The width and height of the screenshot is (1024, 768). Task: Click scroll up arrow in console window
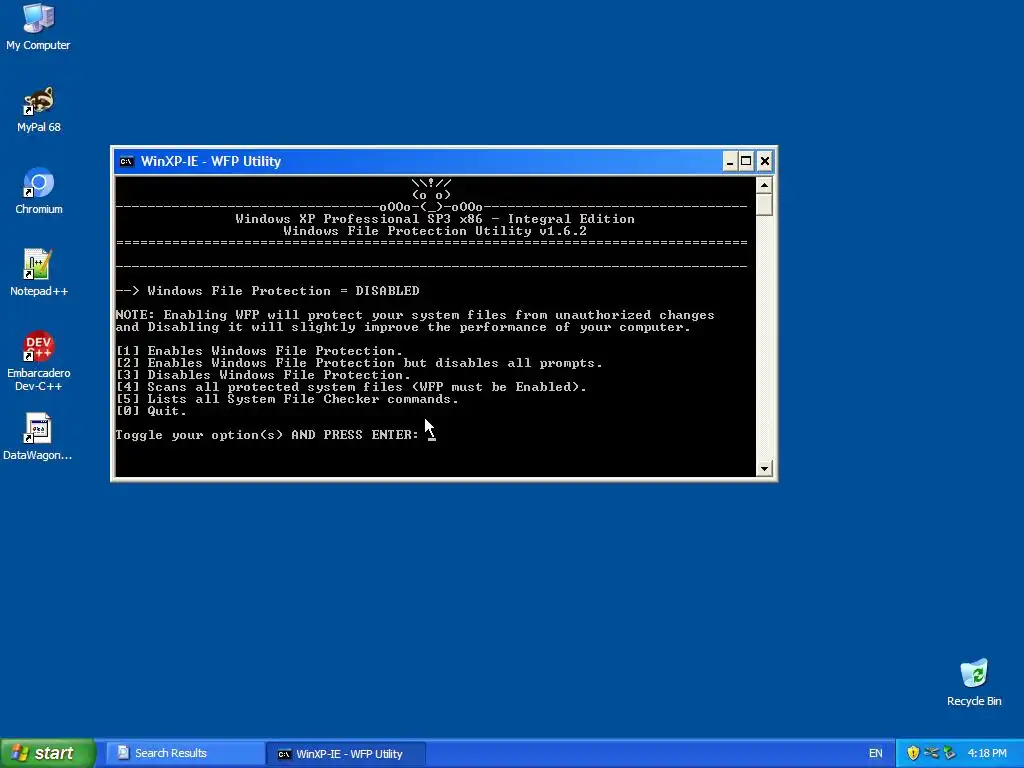[764, 185]
